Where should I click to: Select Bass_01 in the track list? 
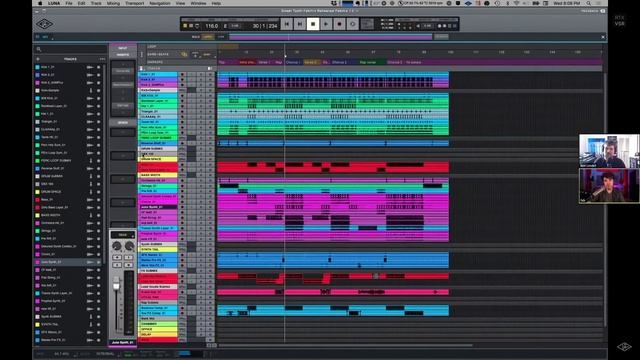click(x=47, y=200)
